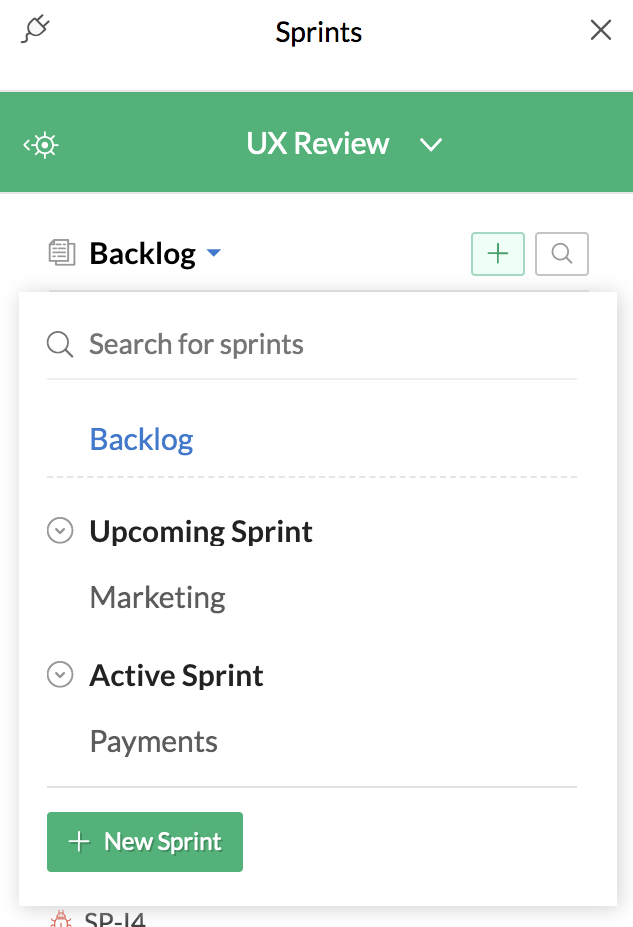Select the Marketing sprint
The height and width of the screenshot is (927, 633).
158,598
